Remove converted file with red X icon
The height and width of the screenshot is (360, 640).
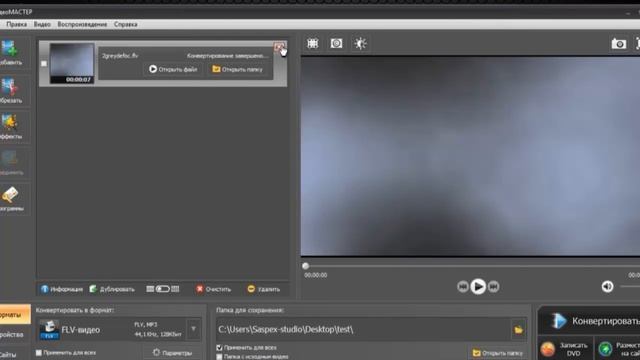(279, 48)
